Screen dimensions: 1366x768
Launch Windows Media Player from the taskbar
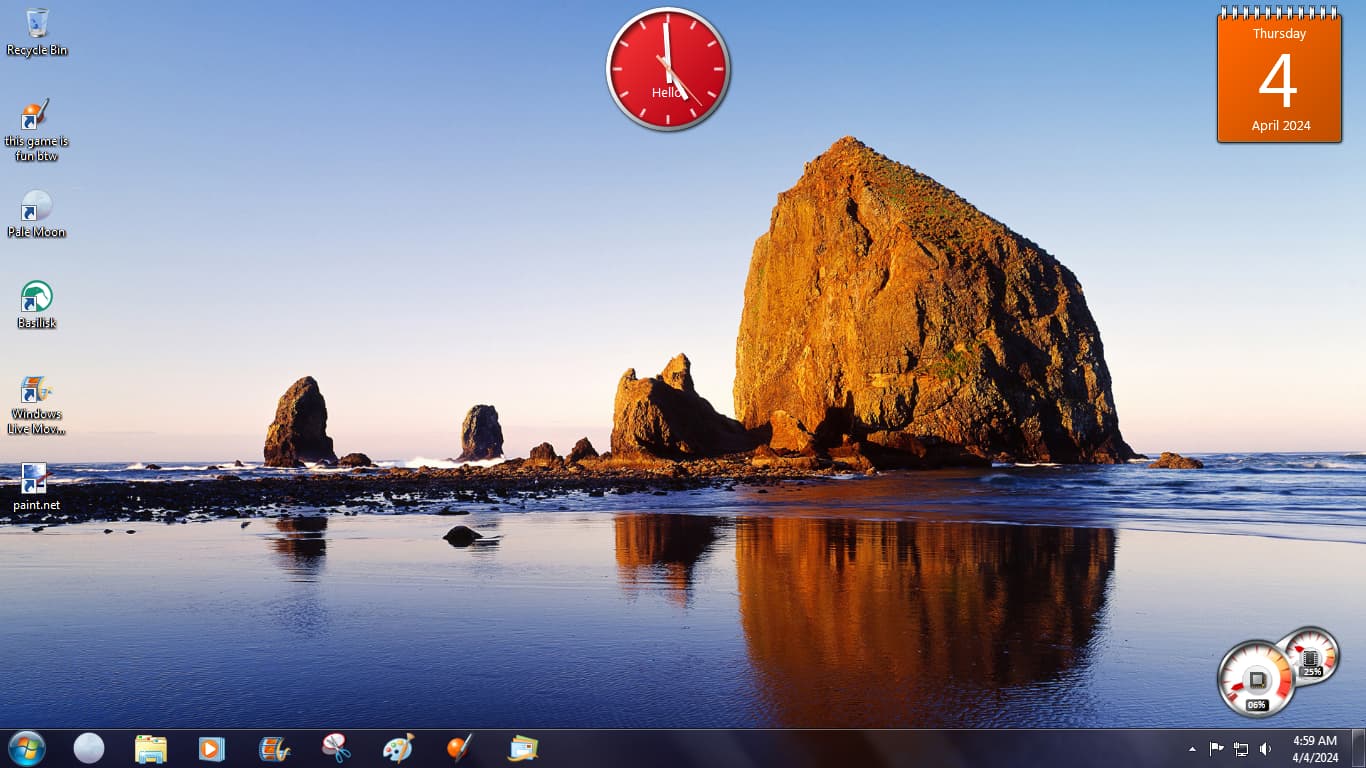pos(212,748)
